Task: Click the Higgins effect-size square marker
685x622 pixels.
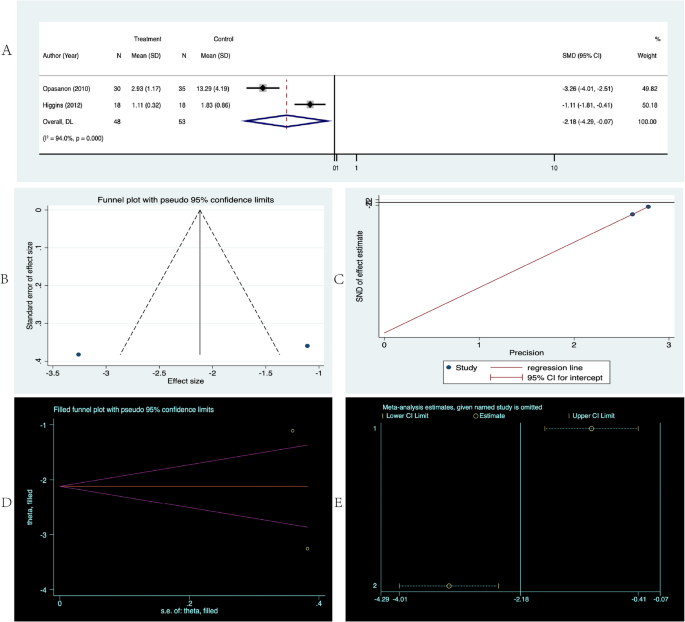Action: coord(310,104)
